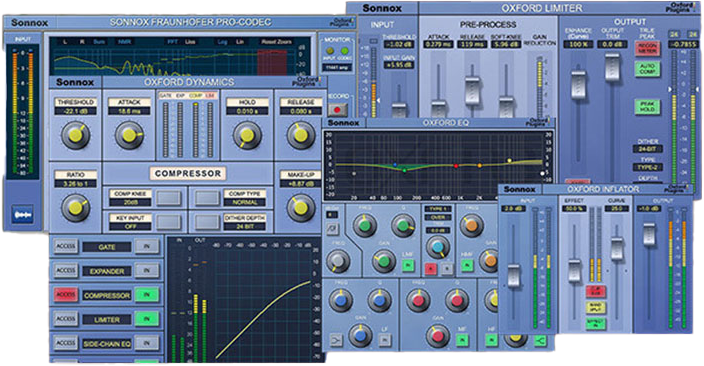Toggle the LMF IN button in Oxford EQ
The image size is (704, 366).
click(408, 265)
